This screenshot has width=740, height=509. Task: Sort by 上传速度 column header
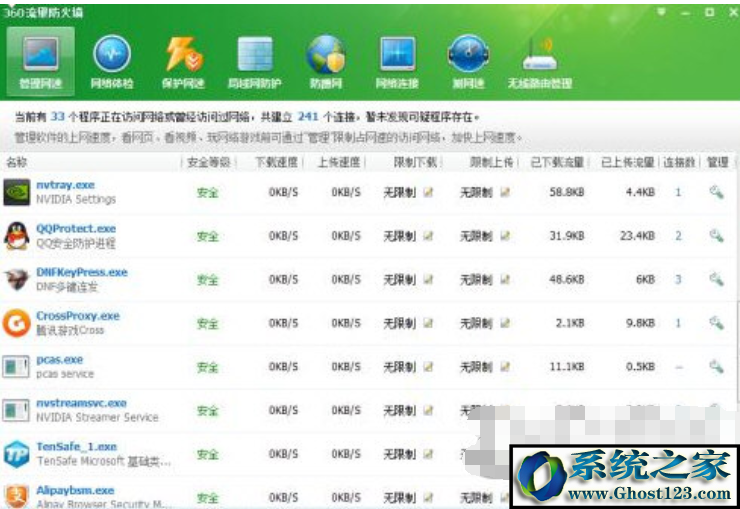pyautogui.click(x=339, y=162)
